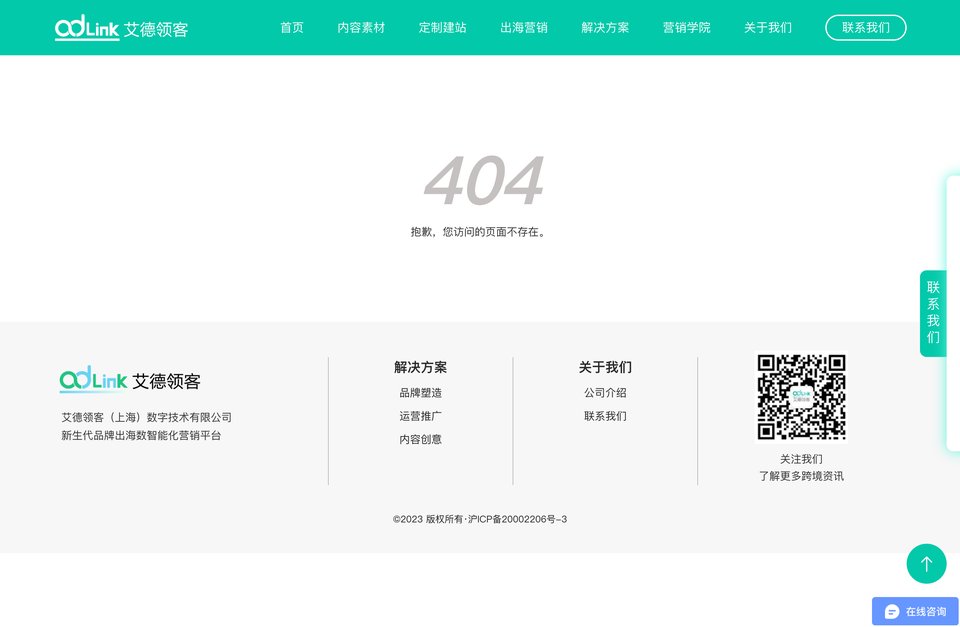Open the 关于我们 header menu item
The height and width of the screenshot is (627, 960).
tap(768, 28)
